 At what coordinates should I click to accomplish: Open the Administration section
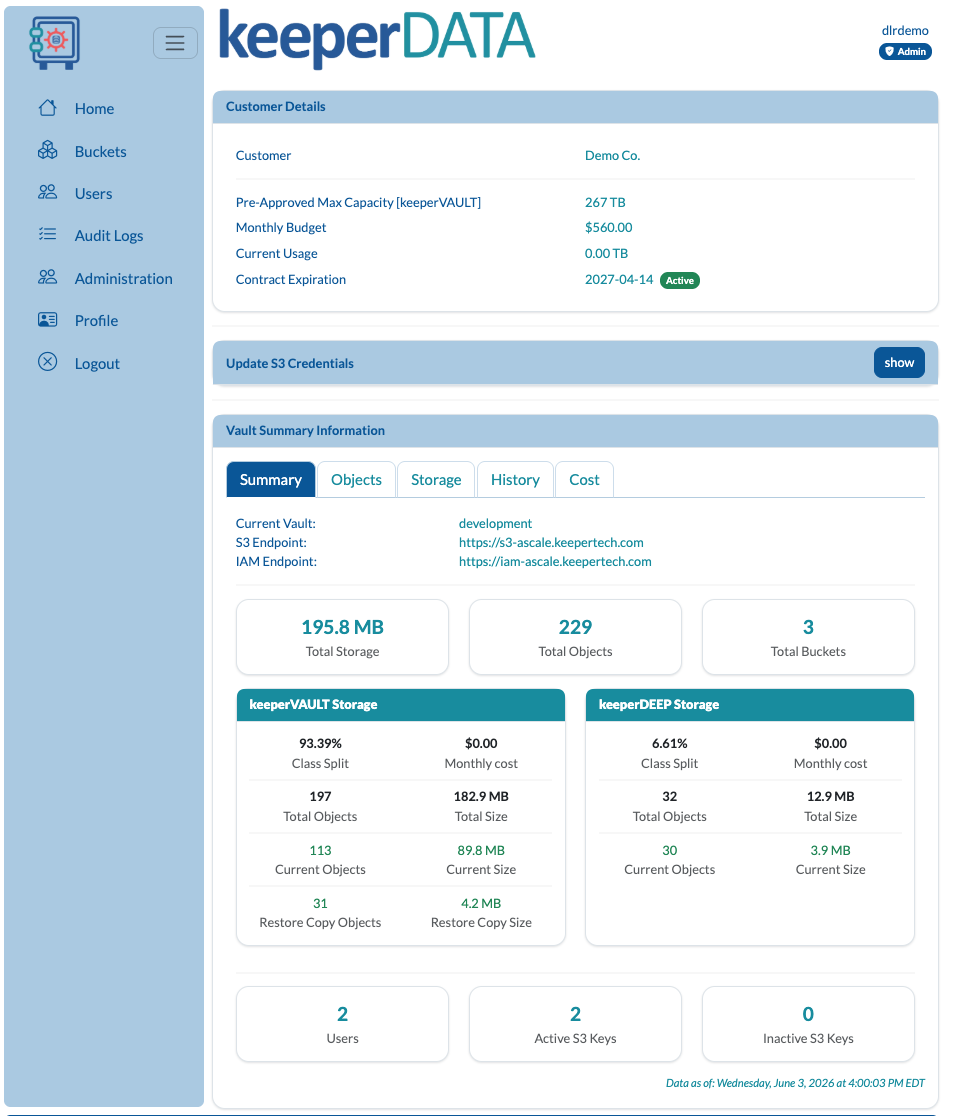124,278
